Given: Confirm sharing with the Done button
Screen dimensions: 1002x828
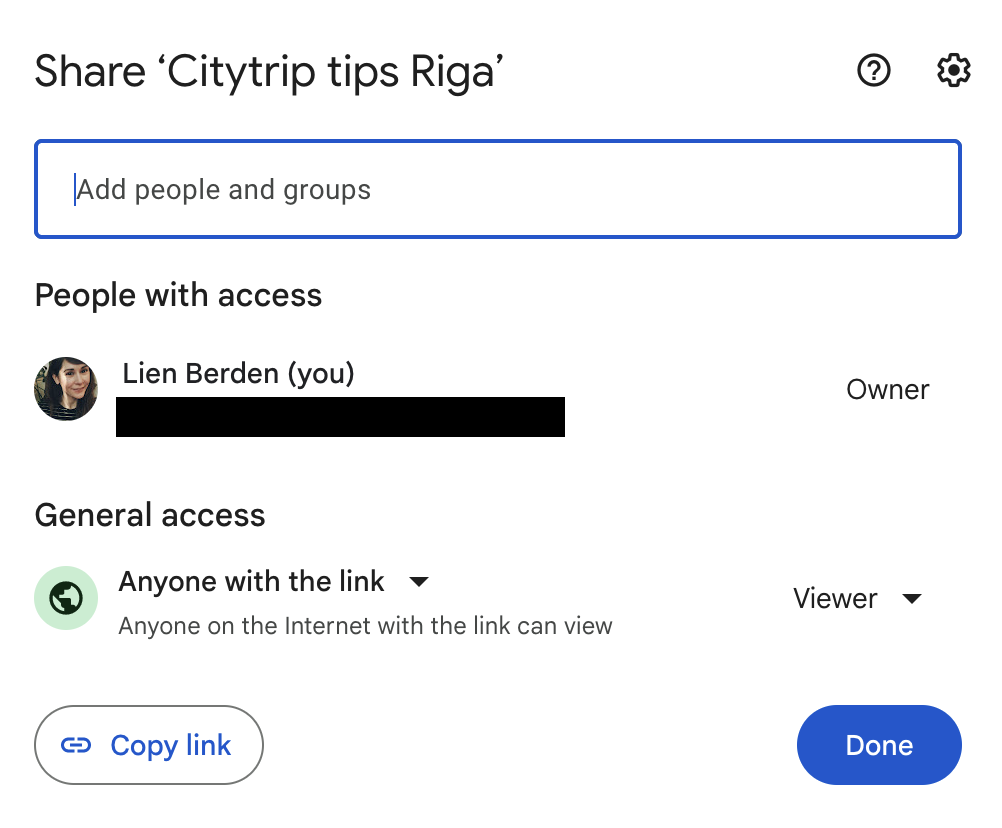Looking at the screenshot, I should (x=879, y=745).
